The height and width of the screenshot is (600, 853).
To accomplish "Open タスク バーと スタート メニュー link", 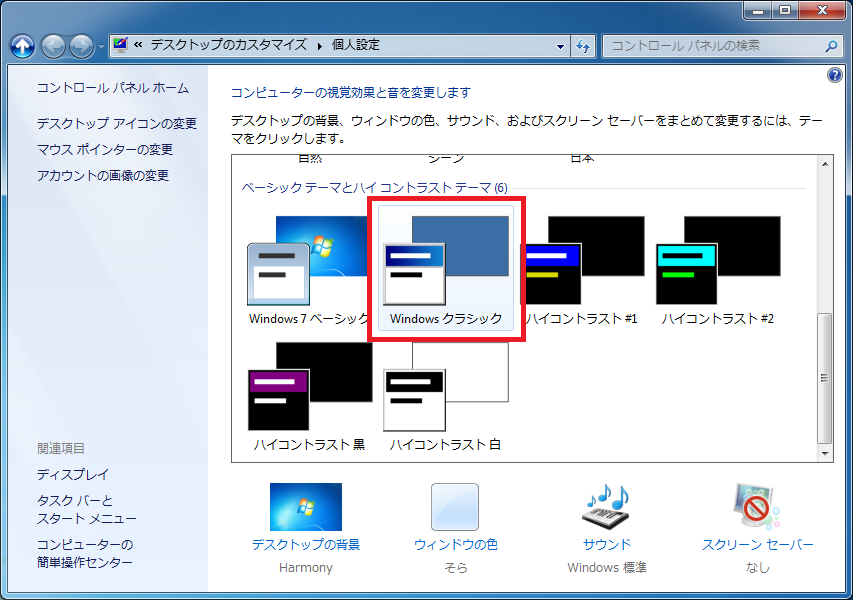I will pos(86,509).
